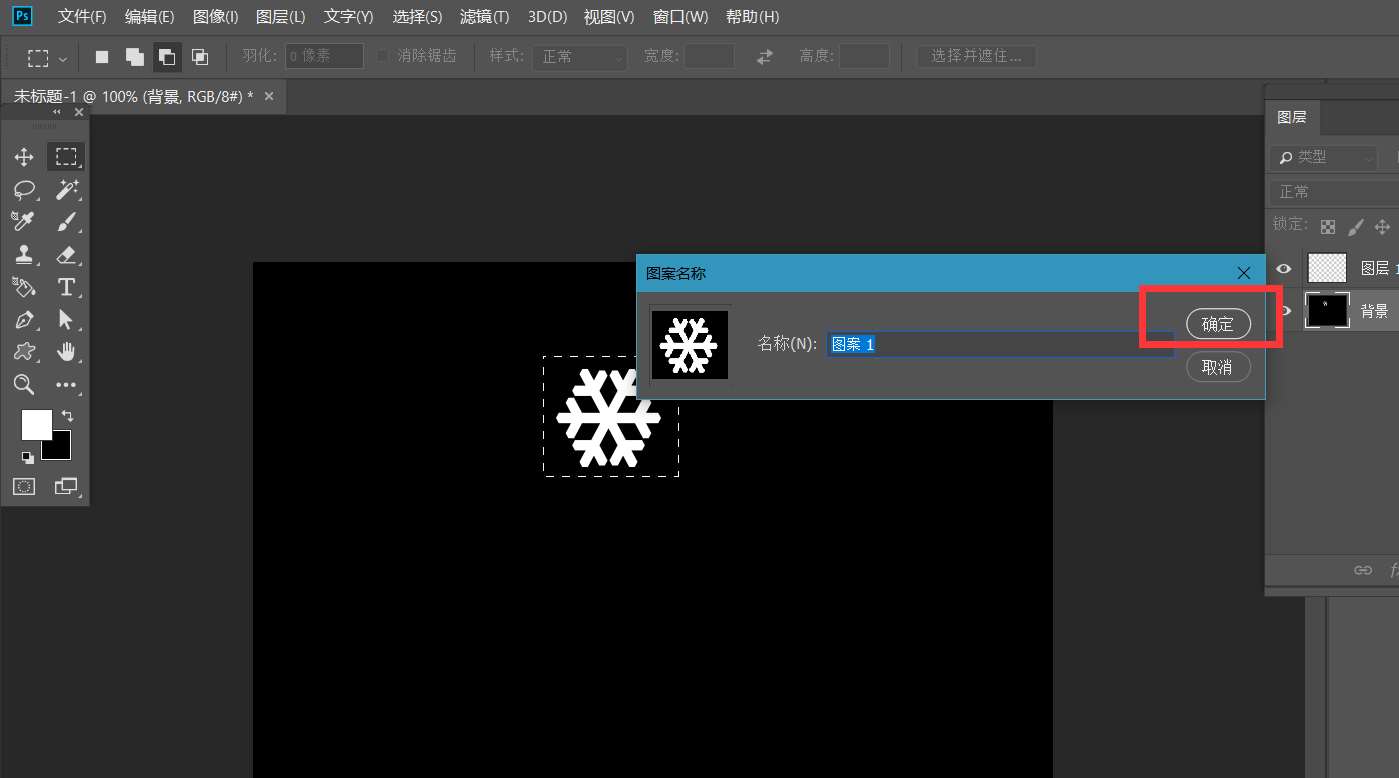Select the Clone Stamp tool
This screenshot has width=1399, height=778.
pyautogui.click(x=24, y=255)
